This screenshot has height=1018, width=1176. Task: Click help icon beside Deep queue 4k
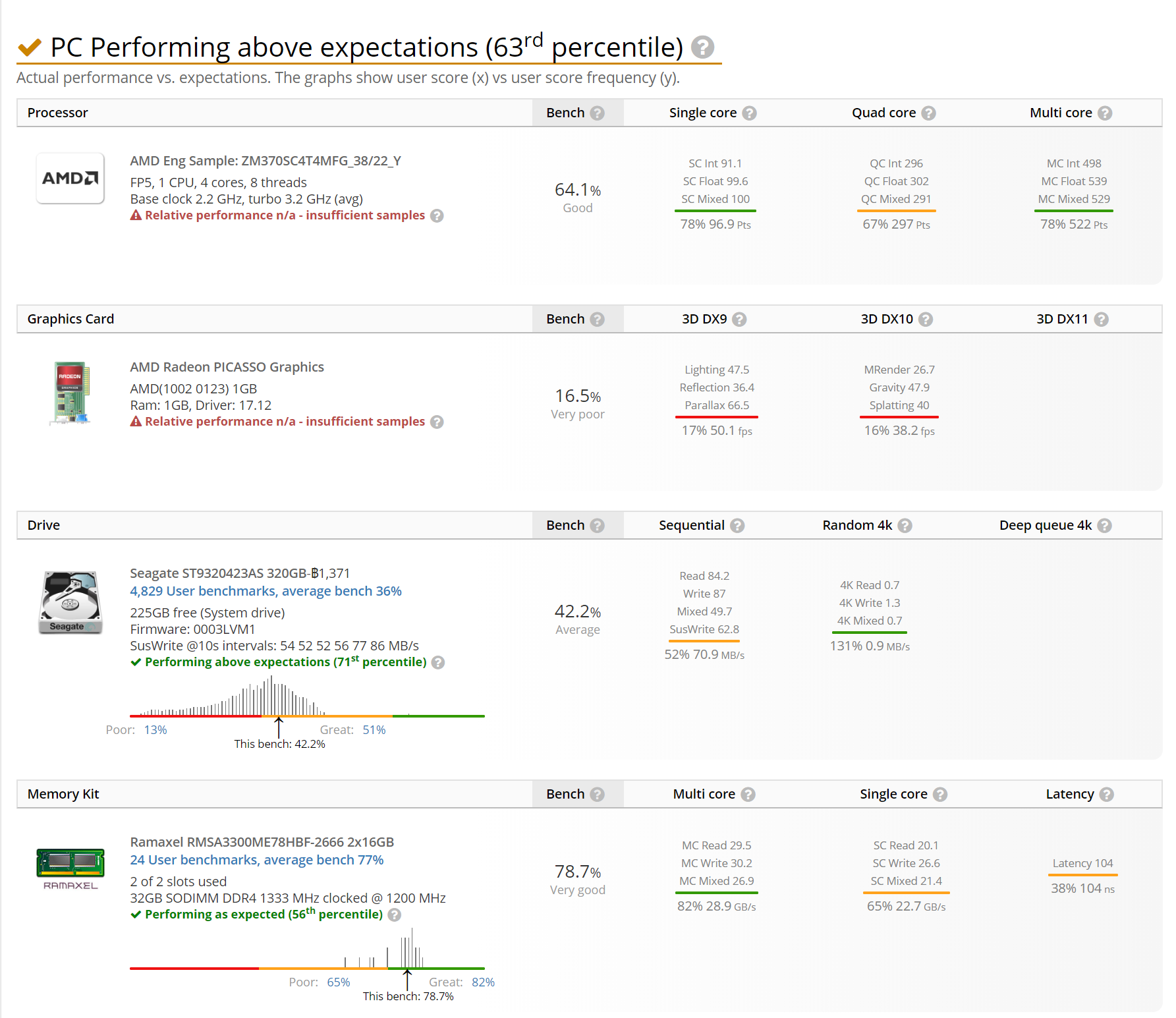1105,526
